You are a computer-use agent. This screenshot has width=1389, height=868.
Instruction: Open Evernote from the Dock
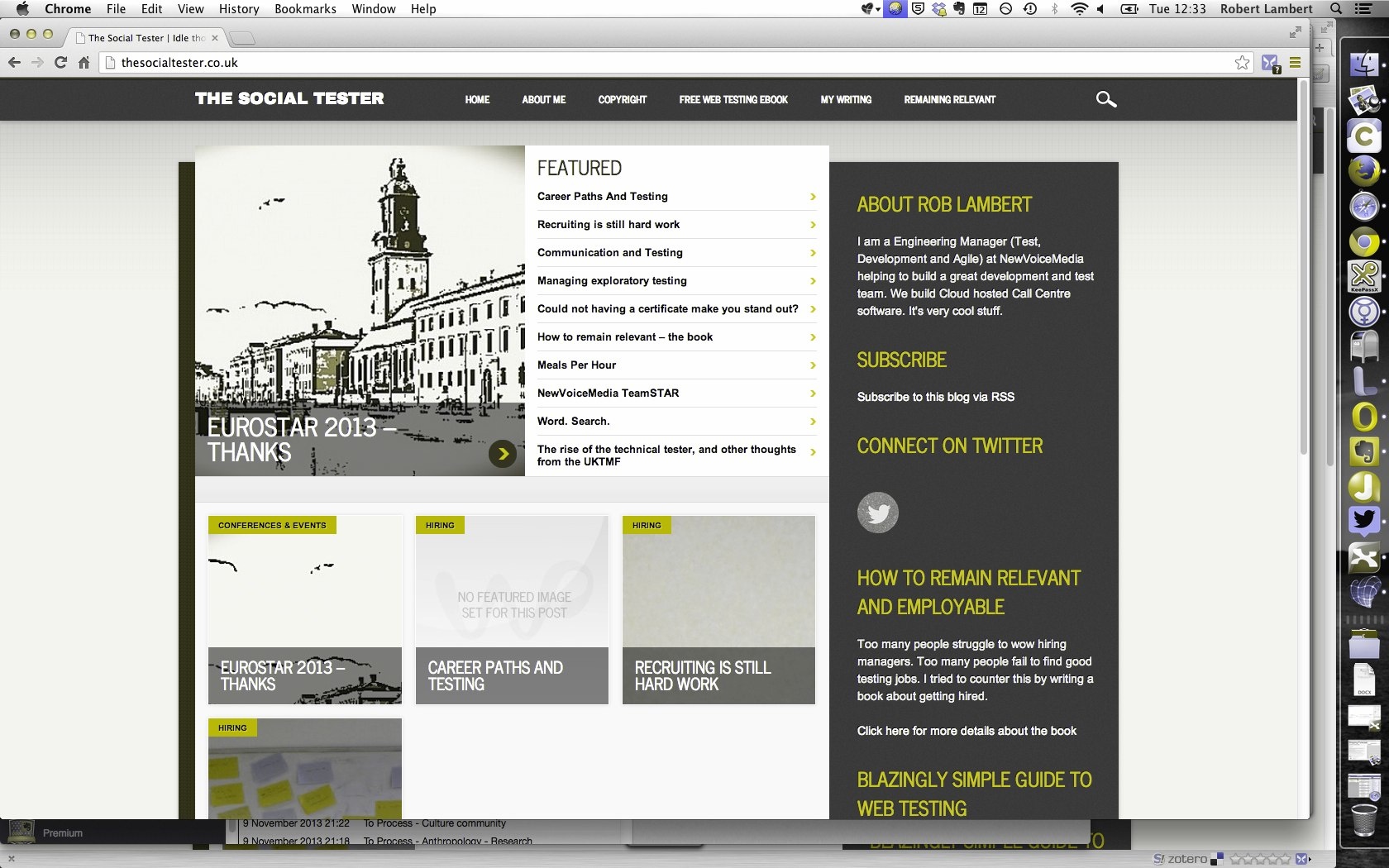click(x=1364, y=451)
